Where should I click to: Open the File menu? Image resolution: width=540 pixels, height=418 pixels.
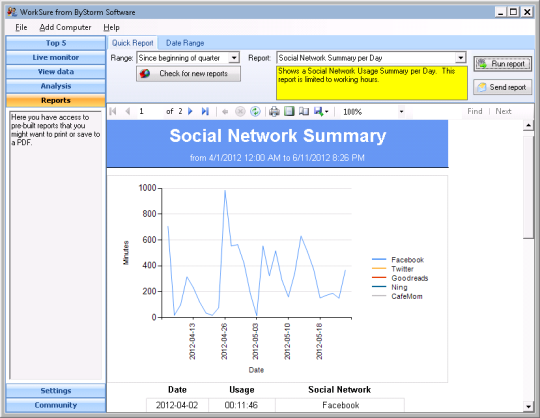pyautogui.click(x=21, y=28)
